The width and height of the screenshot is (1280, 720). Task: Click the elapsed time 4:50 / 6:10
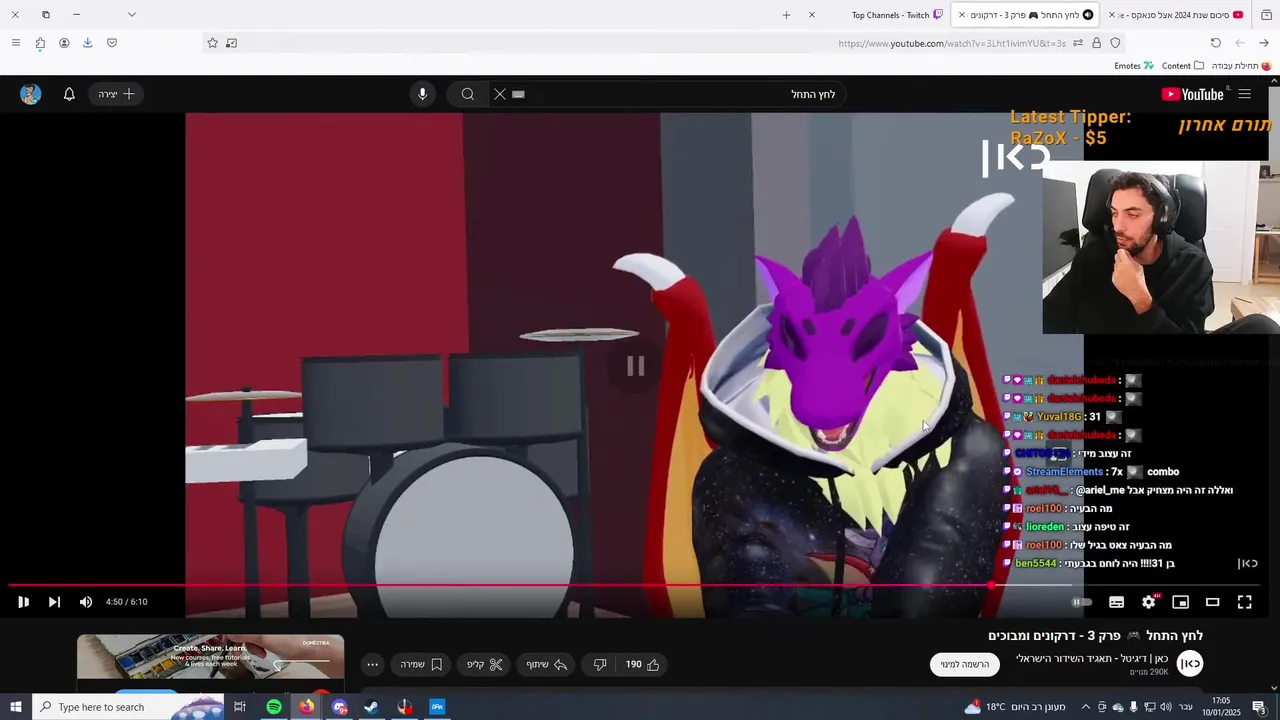tap(126, 602)
